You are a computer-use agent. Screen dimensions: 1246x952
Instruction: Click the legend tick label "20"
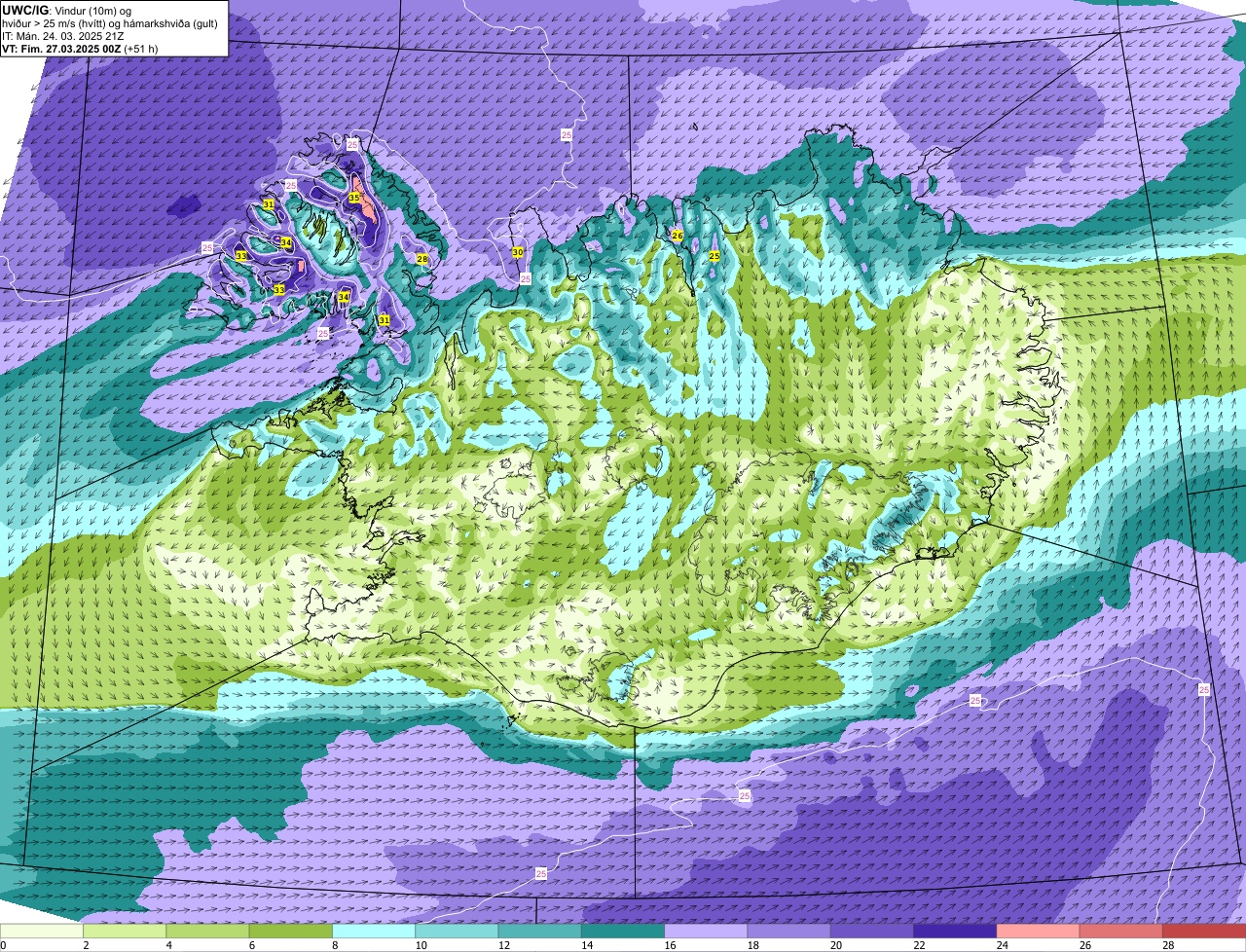click(x=835, y=945)
